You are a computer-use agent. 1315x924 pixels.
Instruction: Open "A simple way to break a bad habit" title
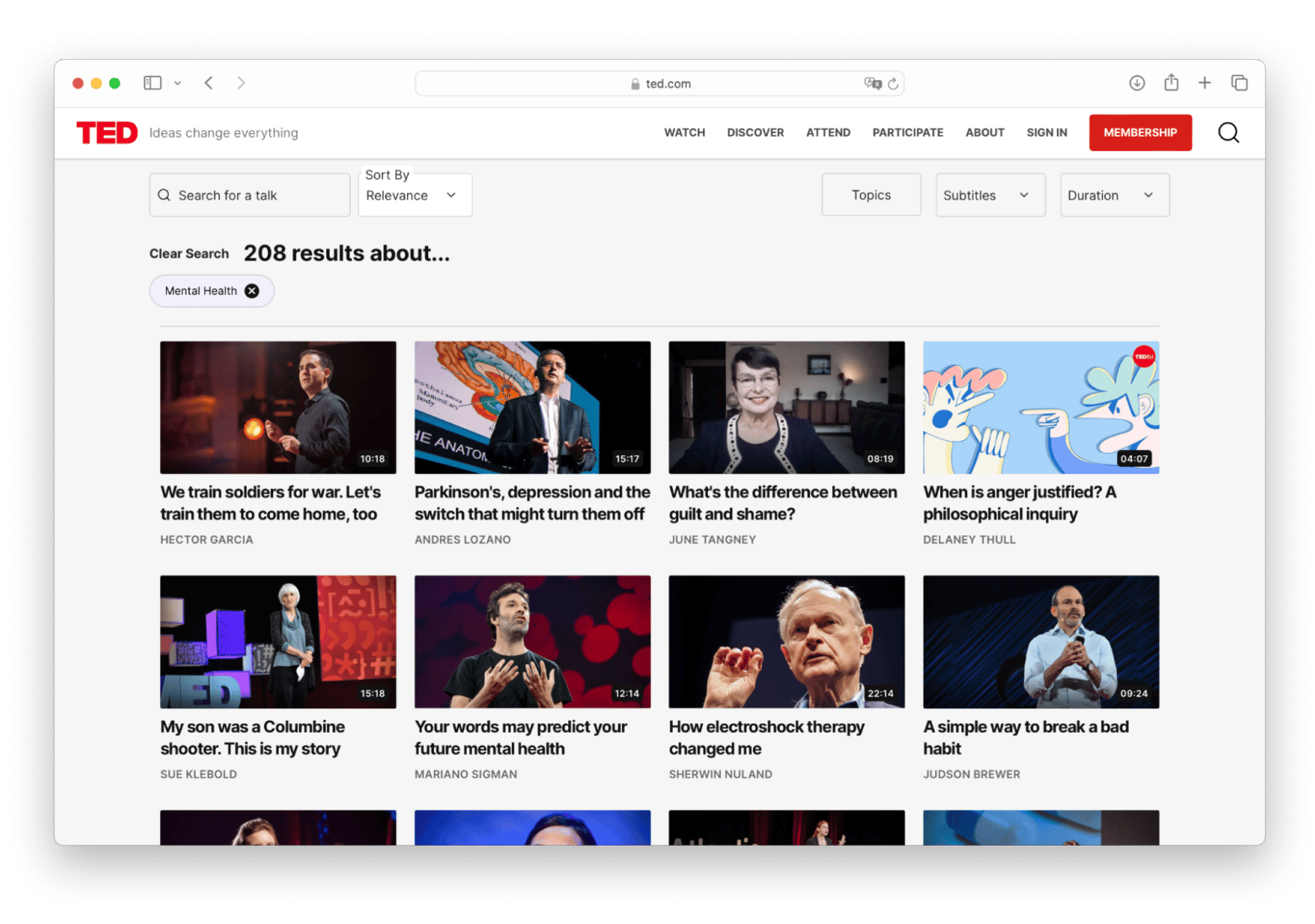[x=1026, y=738]
